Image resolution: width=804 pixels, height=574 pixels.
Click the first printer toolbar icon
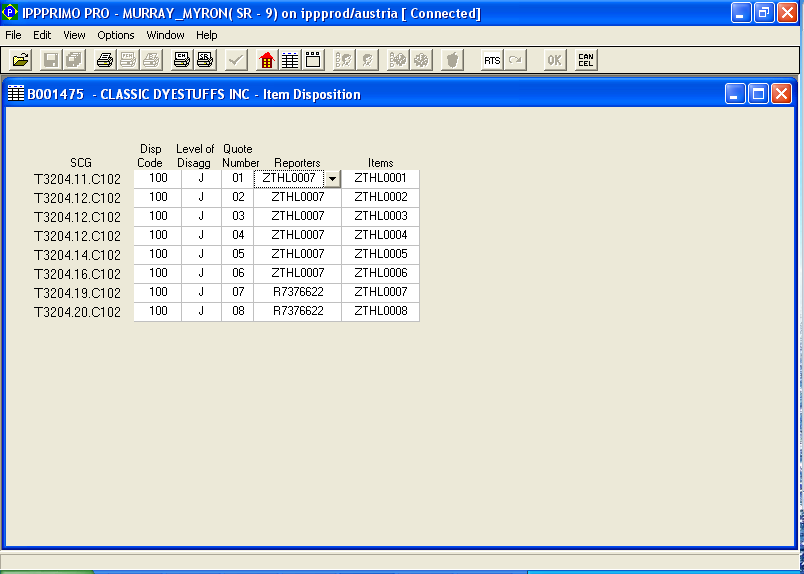point(105,61)
